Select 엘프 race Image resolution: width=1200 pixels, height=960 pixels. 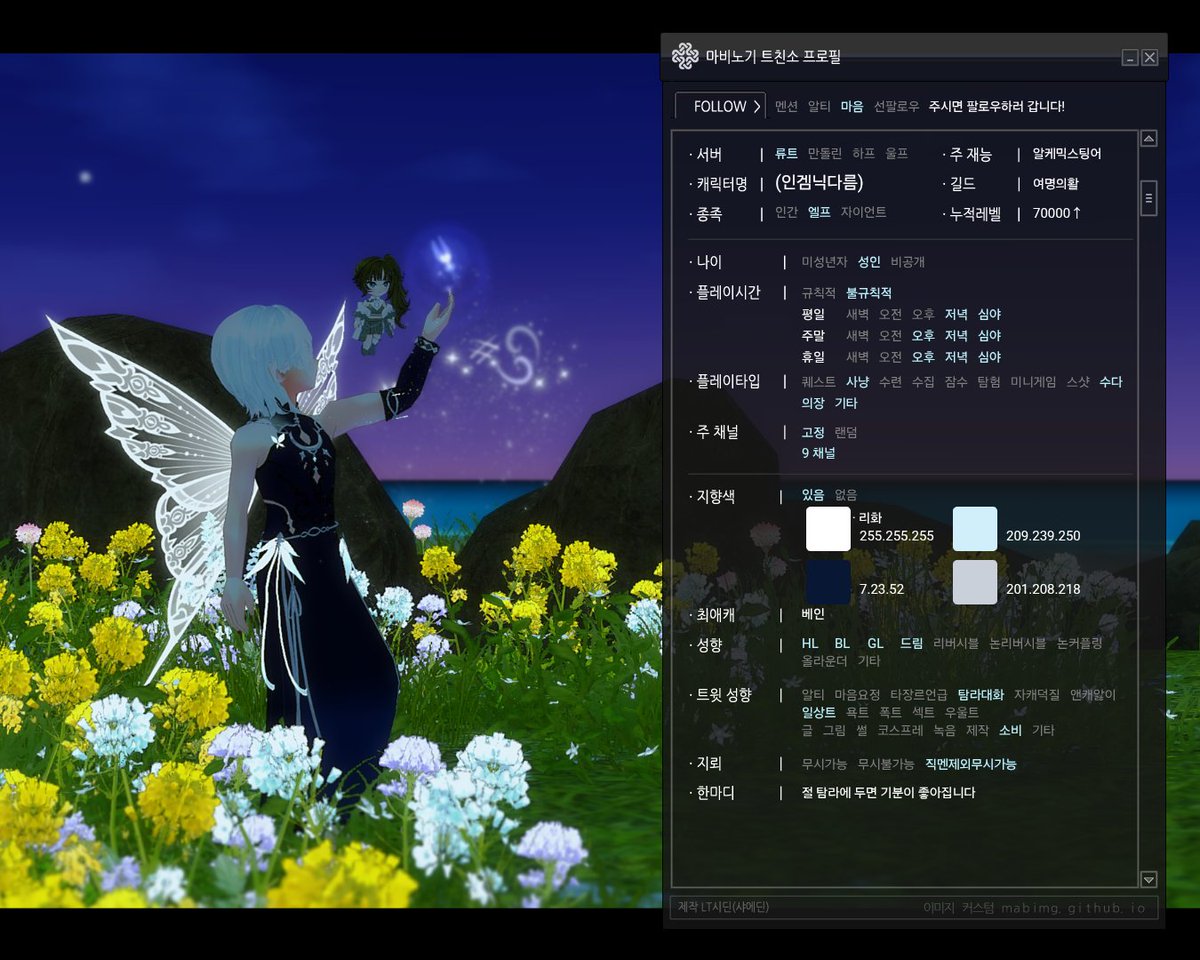(819, 213)
